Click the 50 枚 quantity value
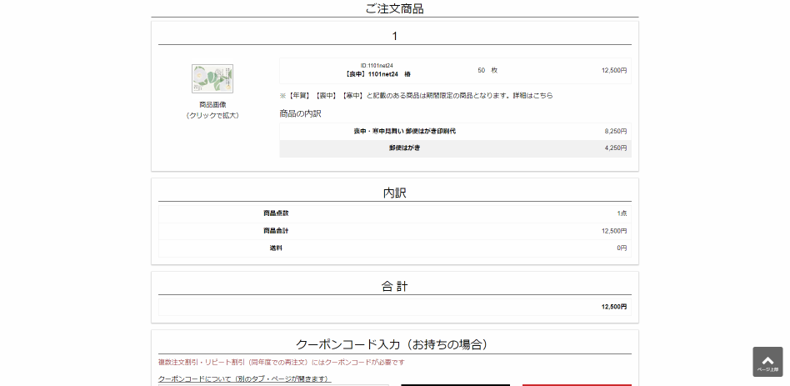790x386 pixels. (x=487, y=71)
